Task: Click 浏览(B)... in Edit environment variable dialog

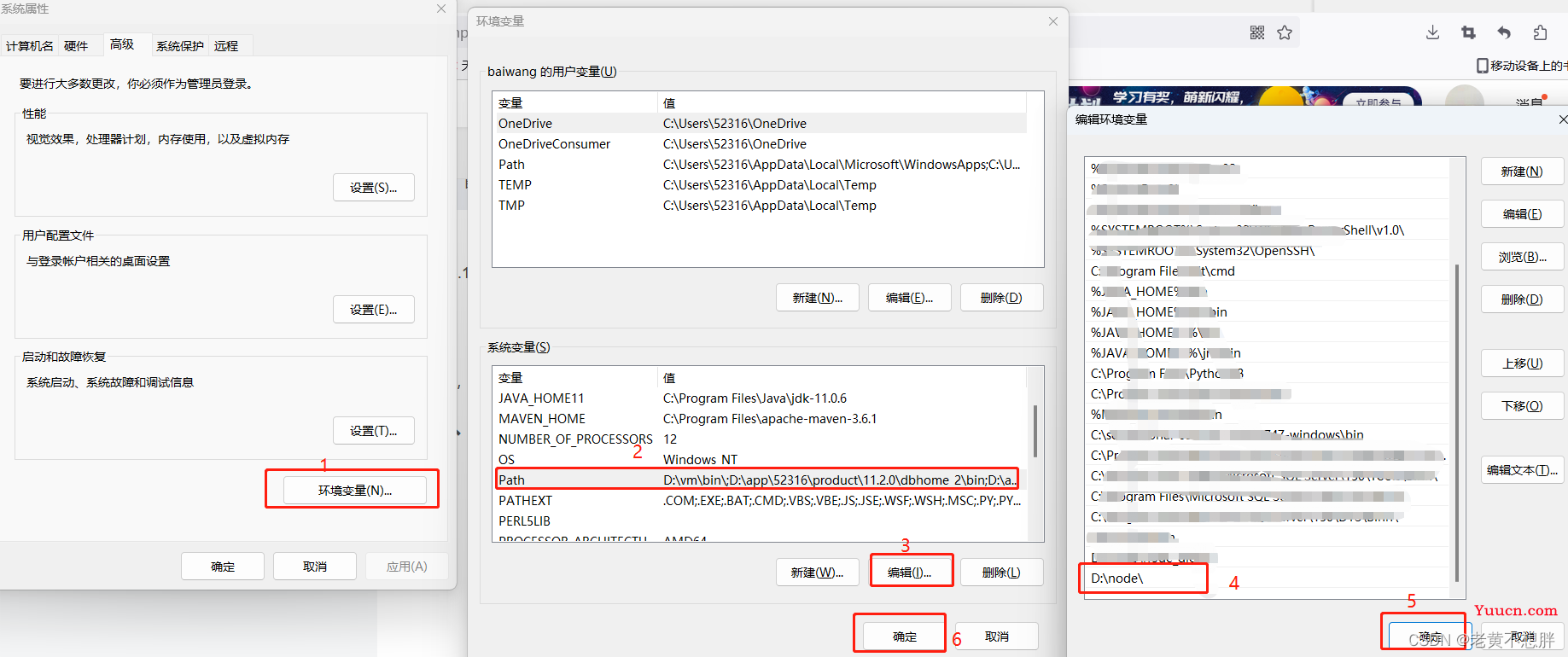Action: click(1523, 257)
